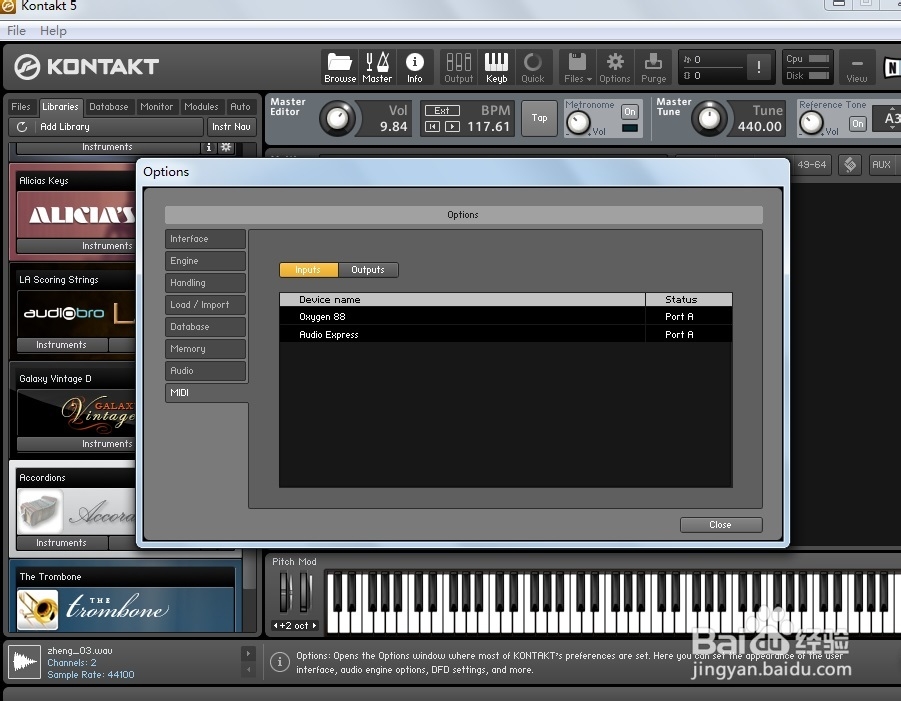901x701 pixels.
Task: Toggle the Reference Tone On button
Action: pos(857,124)
